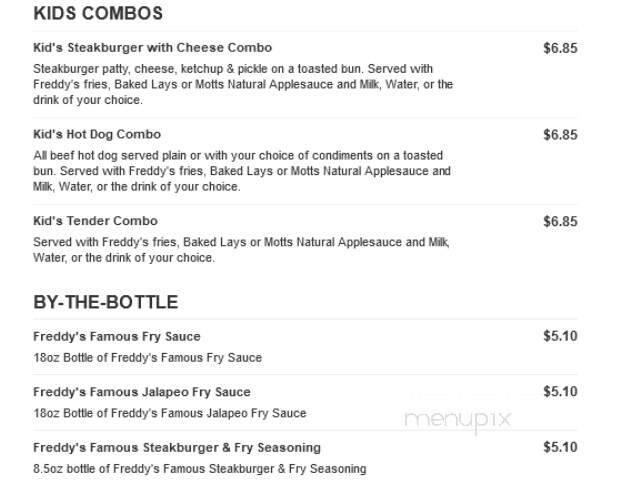Select the all beef hot dog description
This screenshot has width=637, height=502.
tap(242, 171)
